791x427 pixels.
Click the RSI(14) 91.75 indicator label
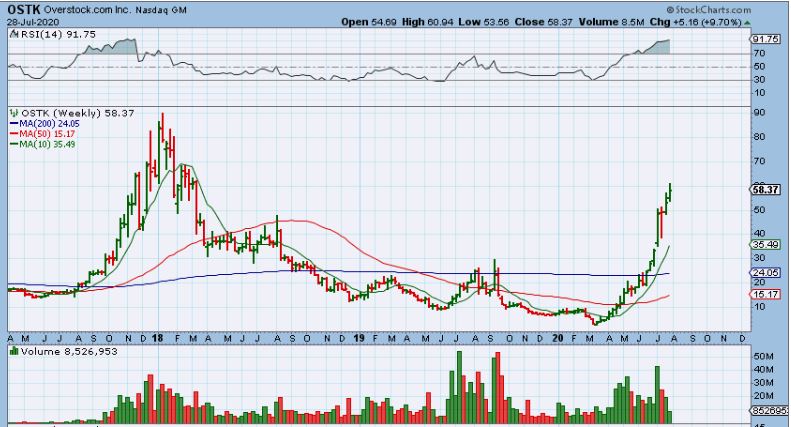coord(57,34)
